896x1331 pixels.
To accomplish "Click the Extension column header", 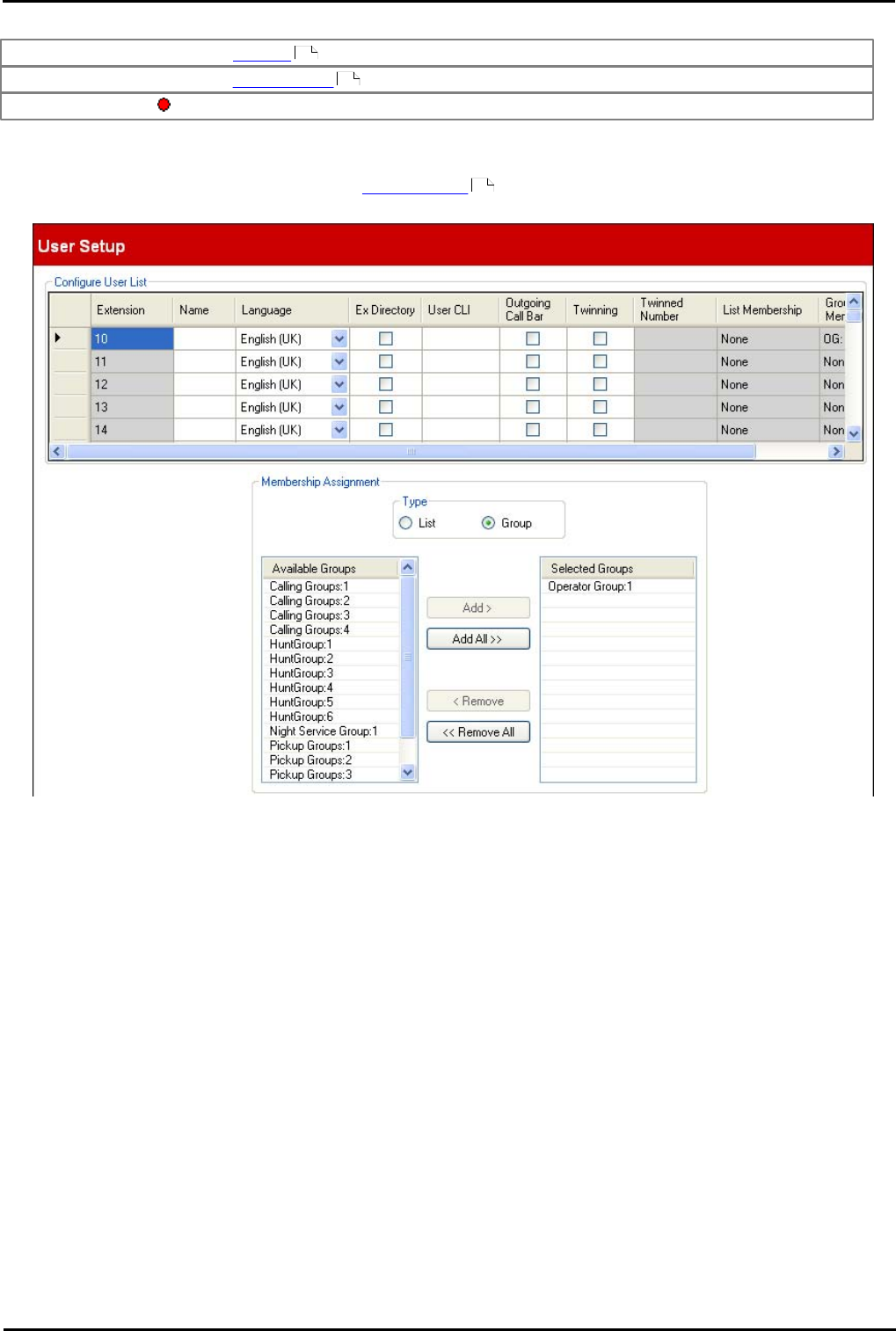I will click(132, 309).
